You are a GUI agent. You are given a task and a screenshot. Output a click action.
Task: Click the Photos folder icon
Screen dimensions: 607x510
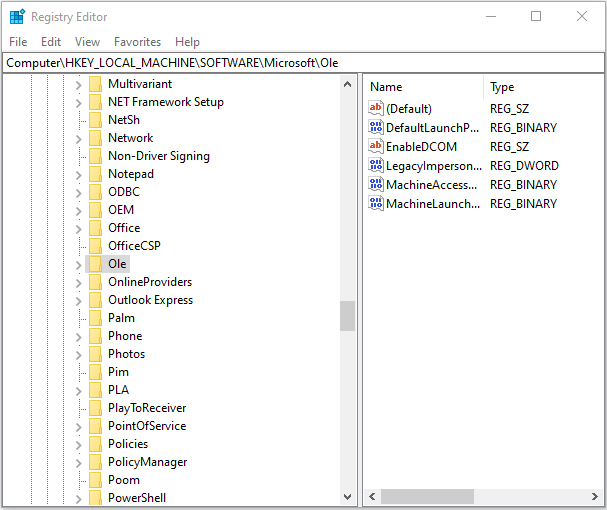tap(95, 354)
